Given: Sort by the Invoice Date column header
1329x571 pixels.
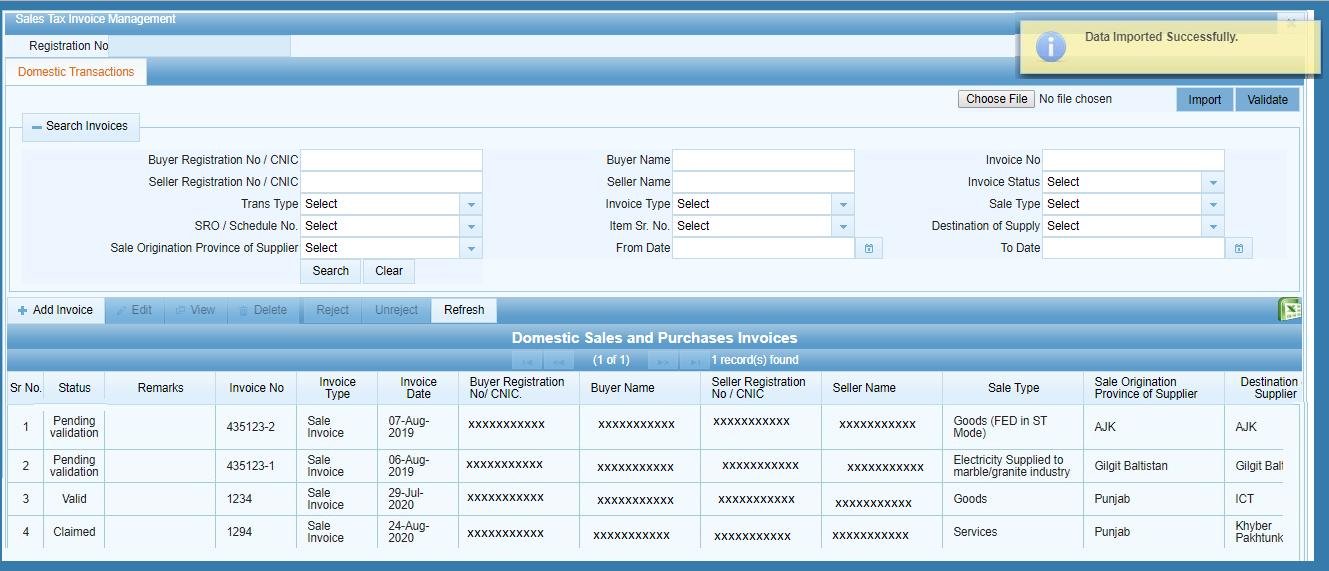Looking at the screenshot, I should pyautogui.click(x=418, y=388).
